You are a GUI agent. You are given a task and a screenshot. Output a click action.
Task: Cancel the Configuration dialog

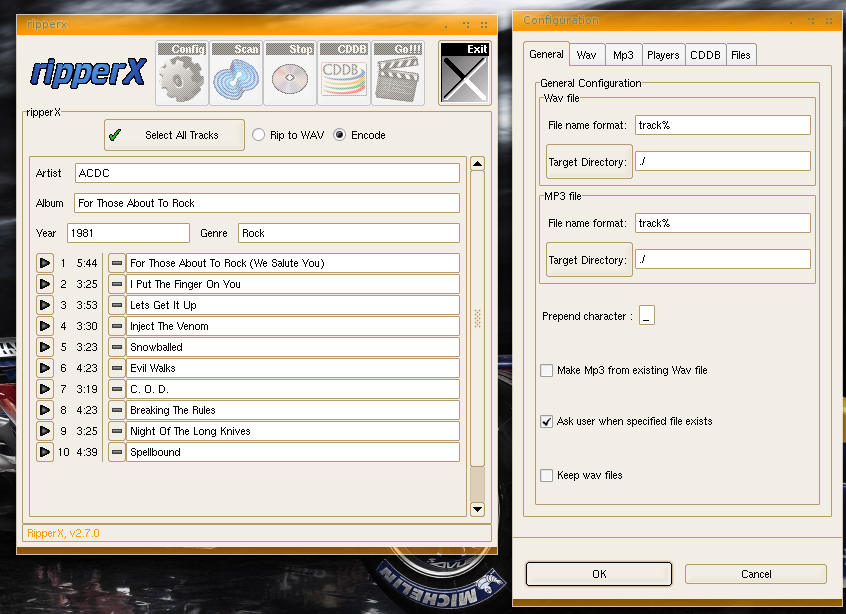(756, 574)
